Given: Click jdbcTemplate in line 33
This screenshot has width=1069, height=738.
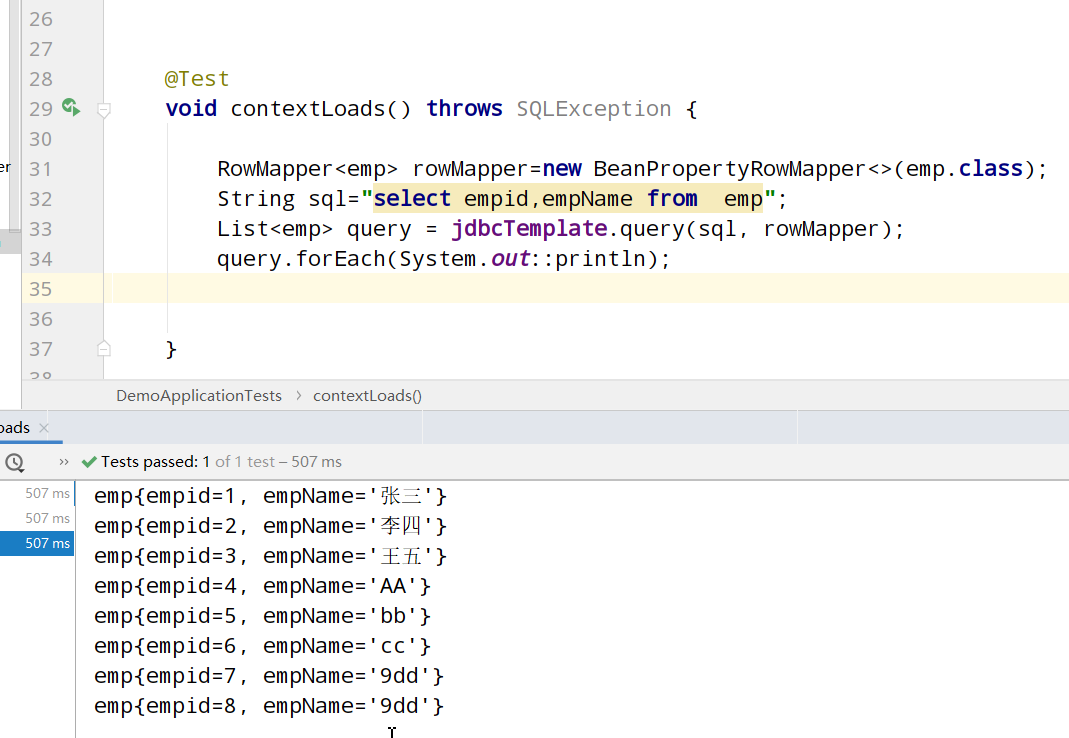Looking at the screenshot, I should [x=529, y=228].
